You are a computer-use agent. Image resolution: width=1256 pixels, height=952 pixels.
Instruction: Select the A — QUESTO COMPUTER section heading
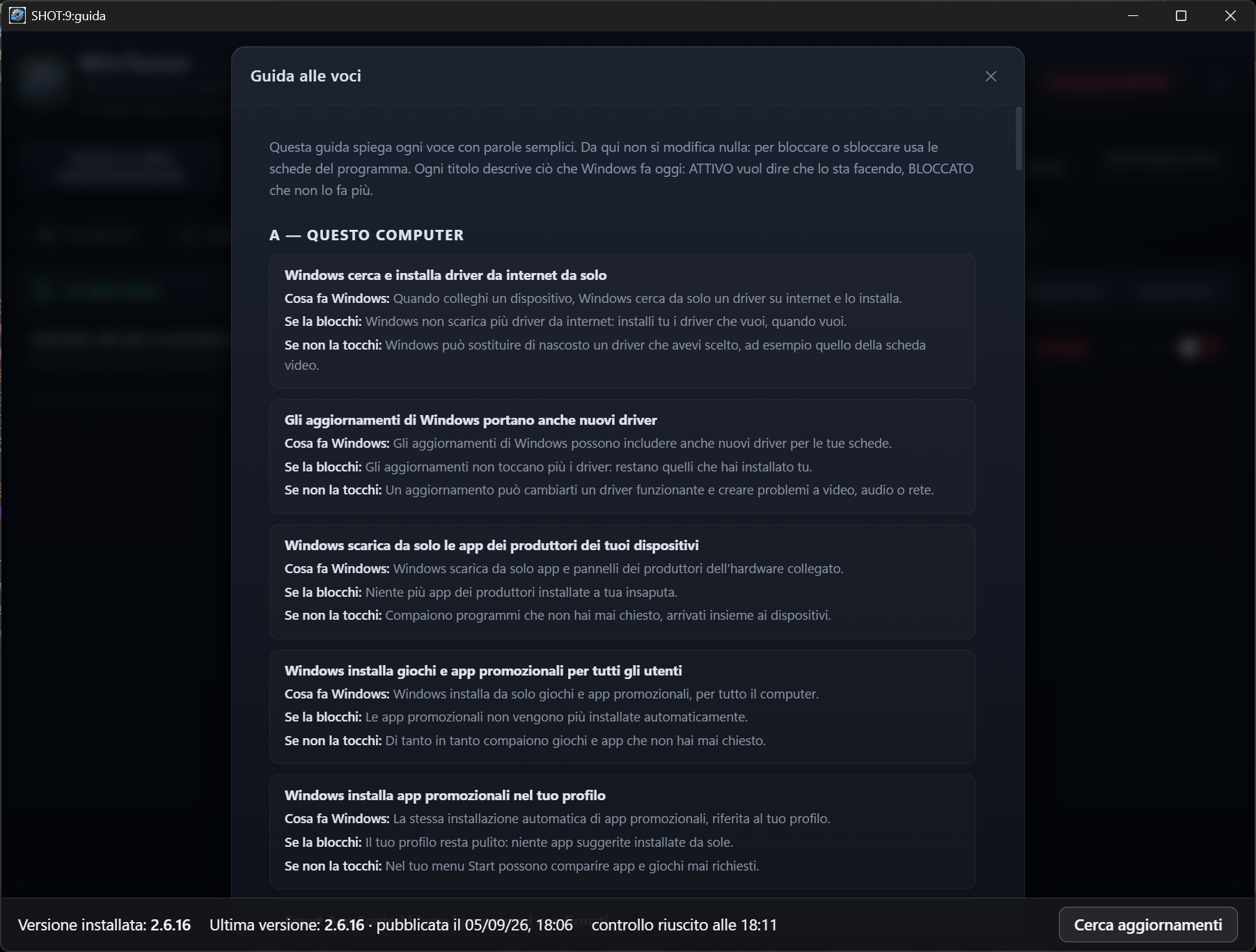pyautogui.click(x=366, y=235)
